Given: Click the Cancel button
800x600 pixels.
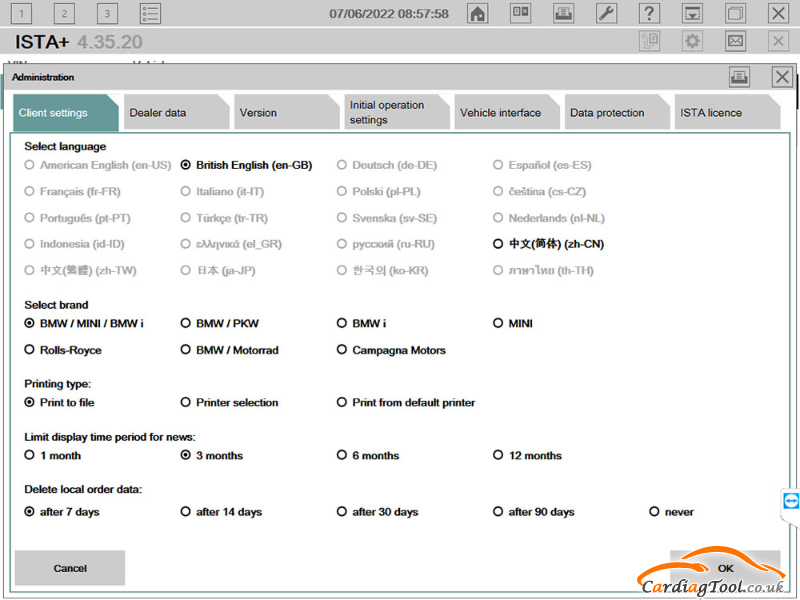Looking at the screenshot, I should 70,568.
